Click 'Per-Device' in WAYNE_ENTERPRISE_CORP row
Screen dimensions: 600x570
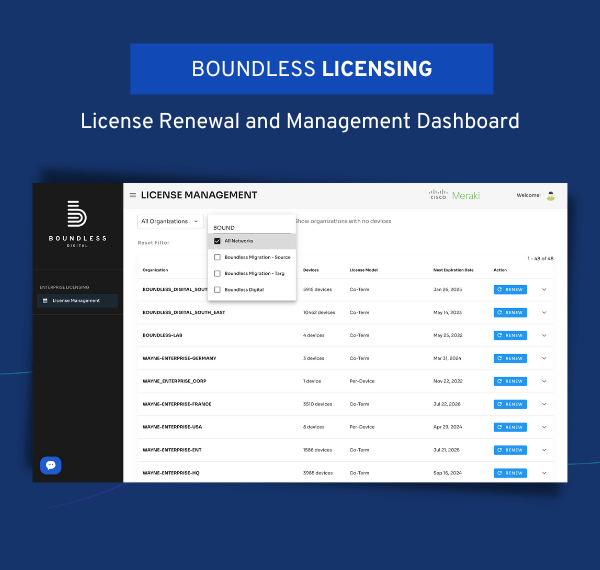tap(362, 381)
